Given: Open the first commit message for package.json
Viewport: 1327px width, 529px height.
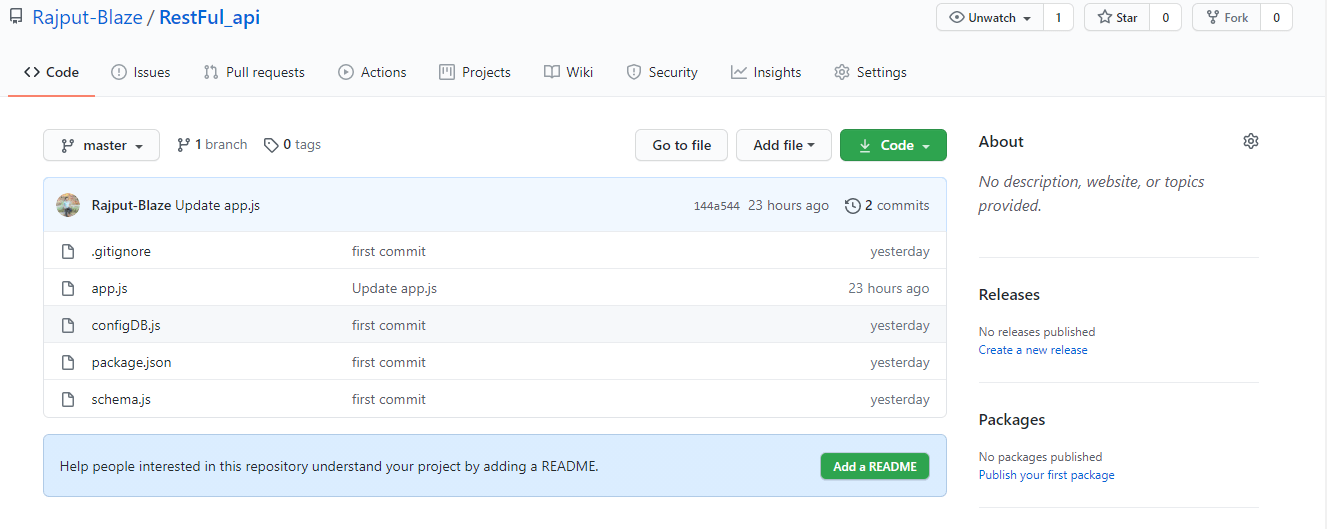Looking at the screenshot, I should click(389, 362).
